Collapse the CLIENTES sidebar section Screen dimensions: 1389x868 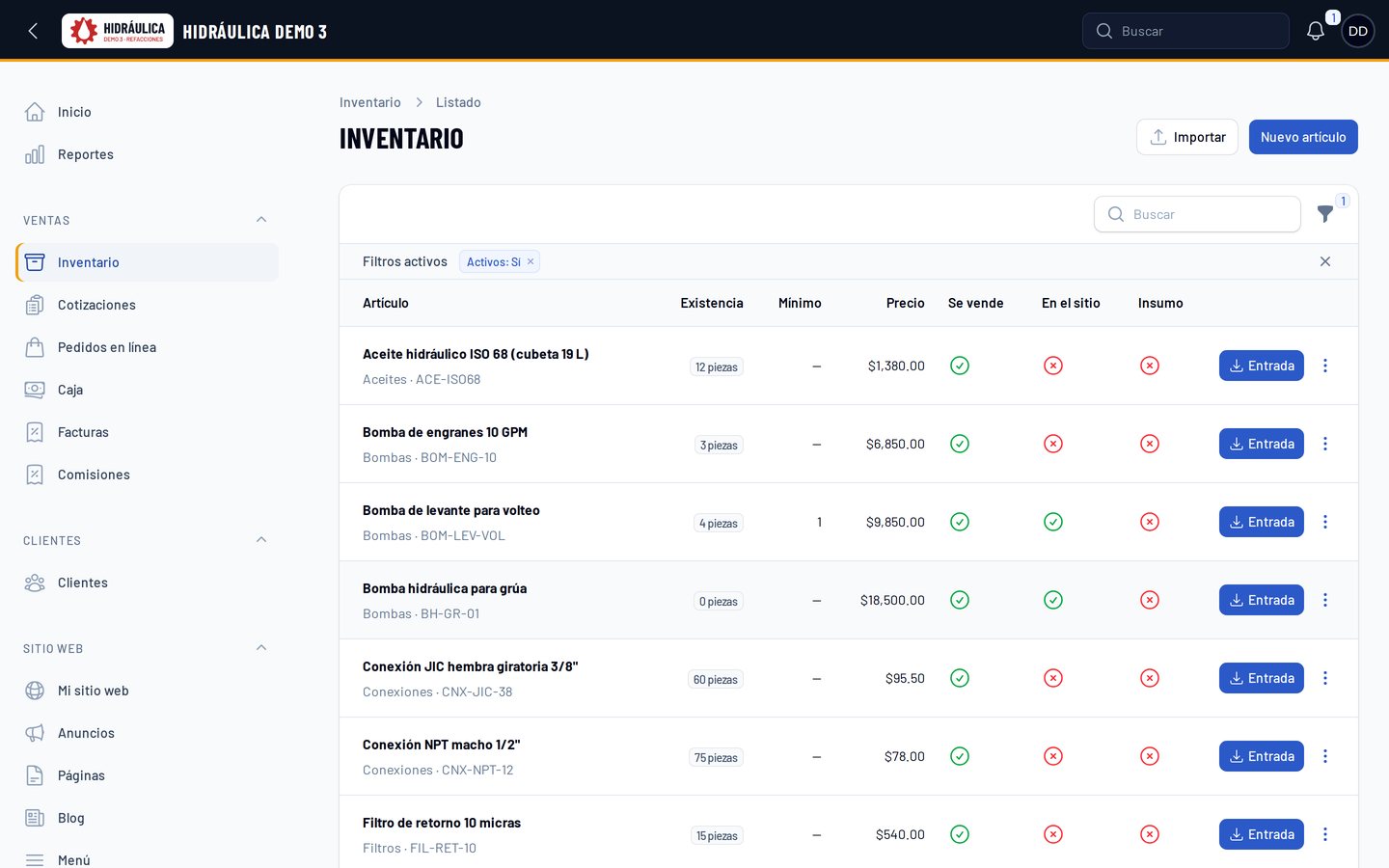coord(261,540)
